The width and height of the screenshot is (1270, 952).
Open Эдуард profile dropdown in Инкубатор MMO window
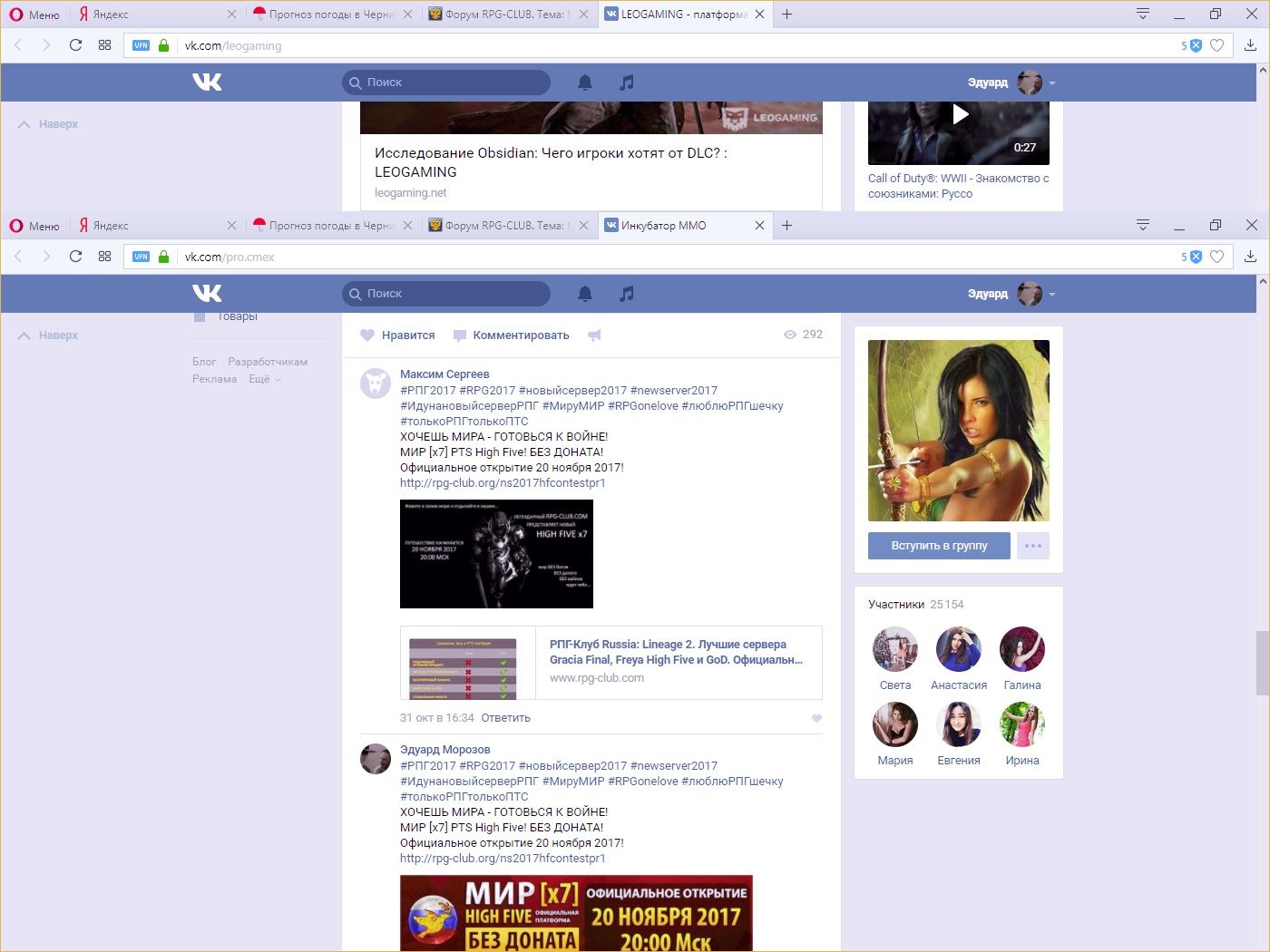tap(1052, 295)
